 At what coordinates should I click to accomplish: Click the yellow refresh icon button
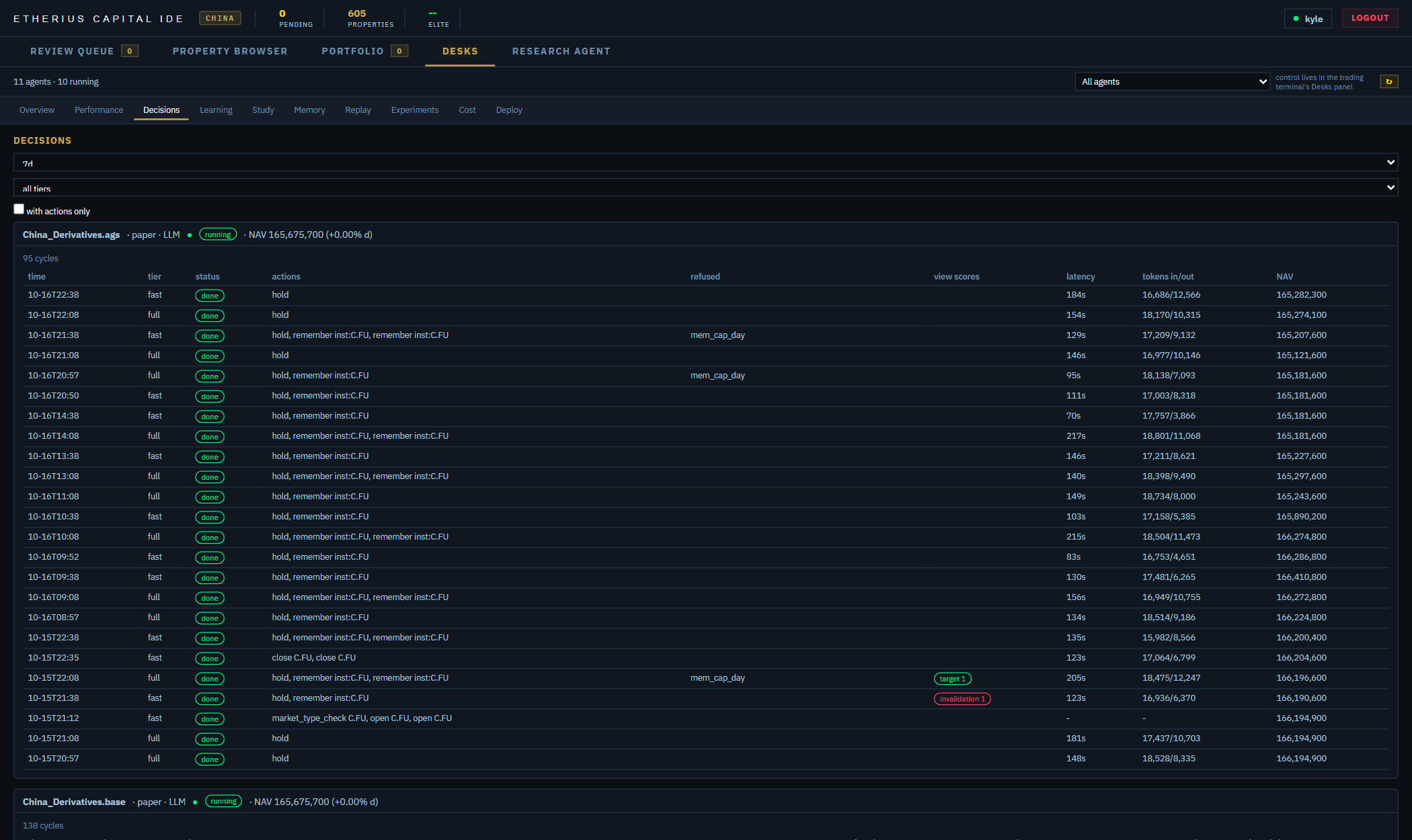click(x=1388, y=82)
